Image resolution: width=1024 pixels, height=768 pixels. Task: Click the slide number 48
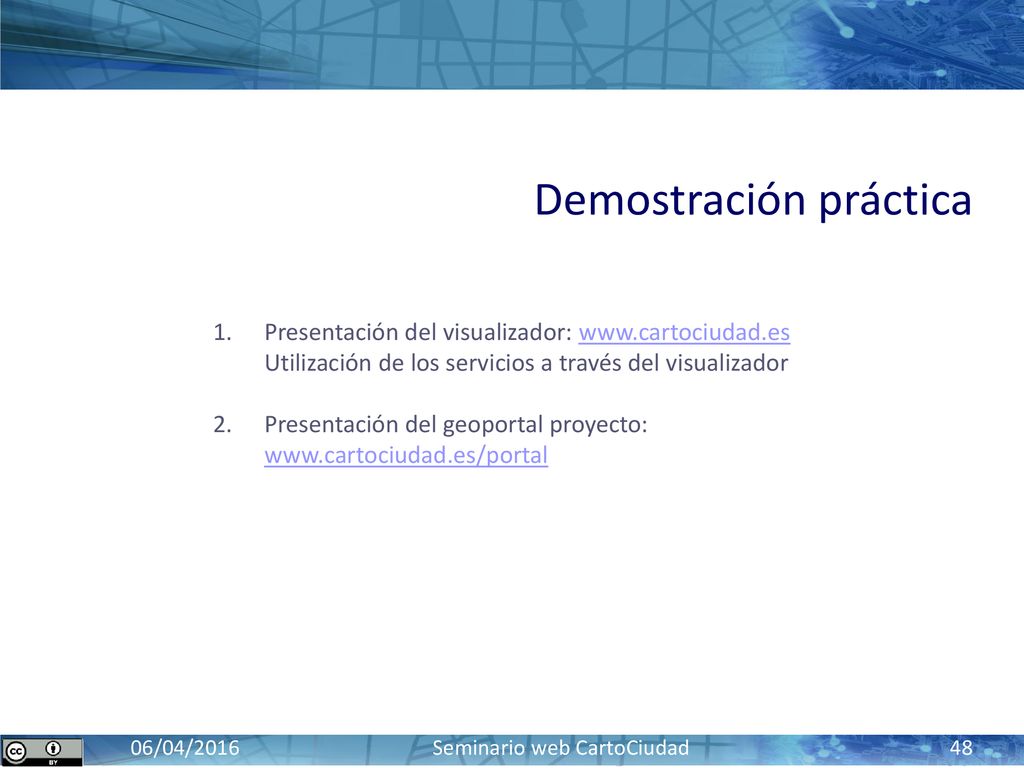tap(961, 748)
